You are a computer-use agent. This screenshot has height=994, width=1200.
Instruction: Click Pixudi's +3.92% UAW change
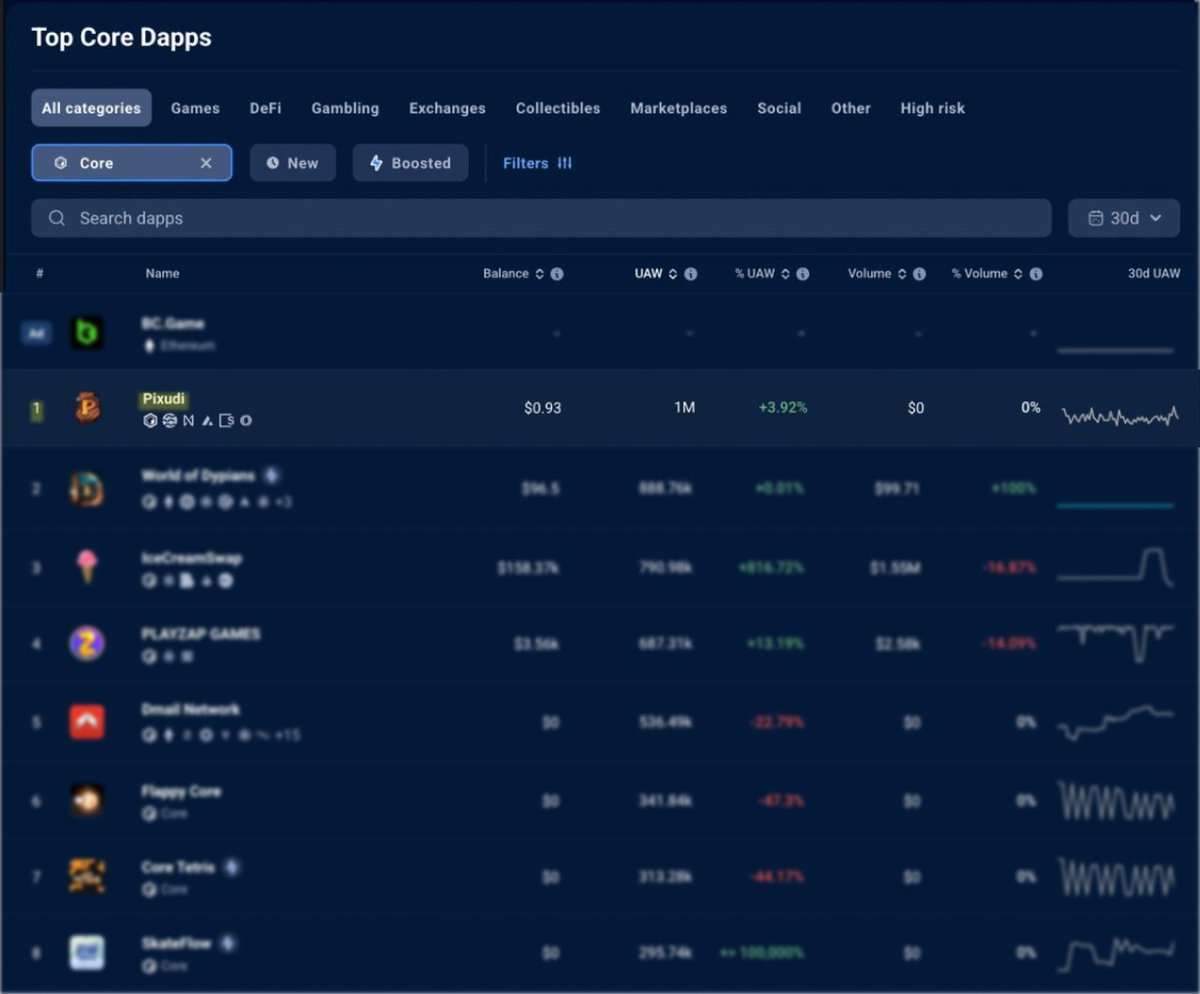[783, 408]
